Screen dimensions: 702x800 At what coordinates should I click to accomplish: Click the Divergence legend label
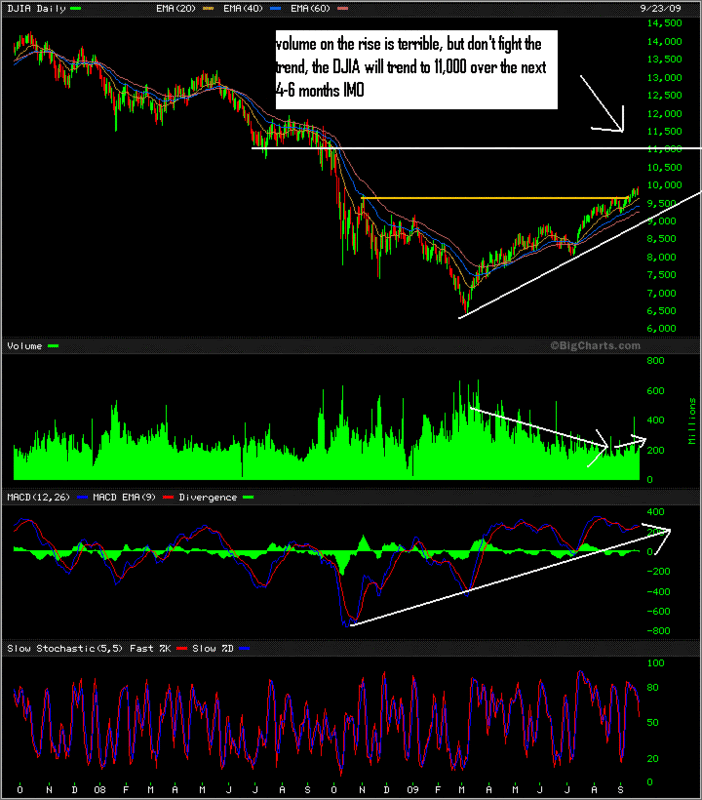click(x=208, y=497)
